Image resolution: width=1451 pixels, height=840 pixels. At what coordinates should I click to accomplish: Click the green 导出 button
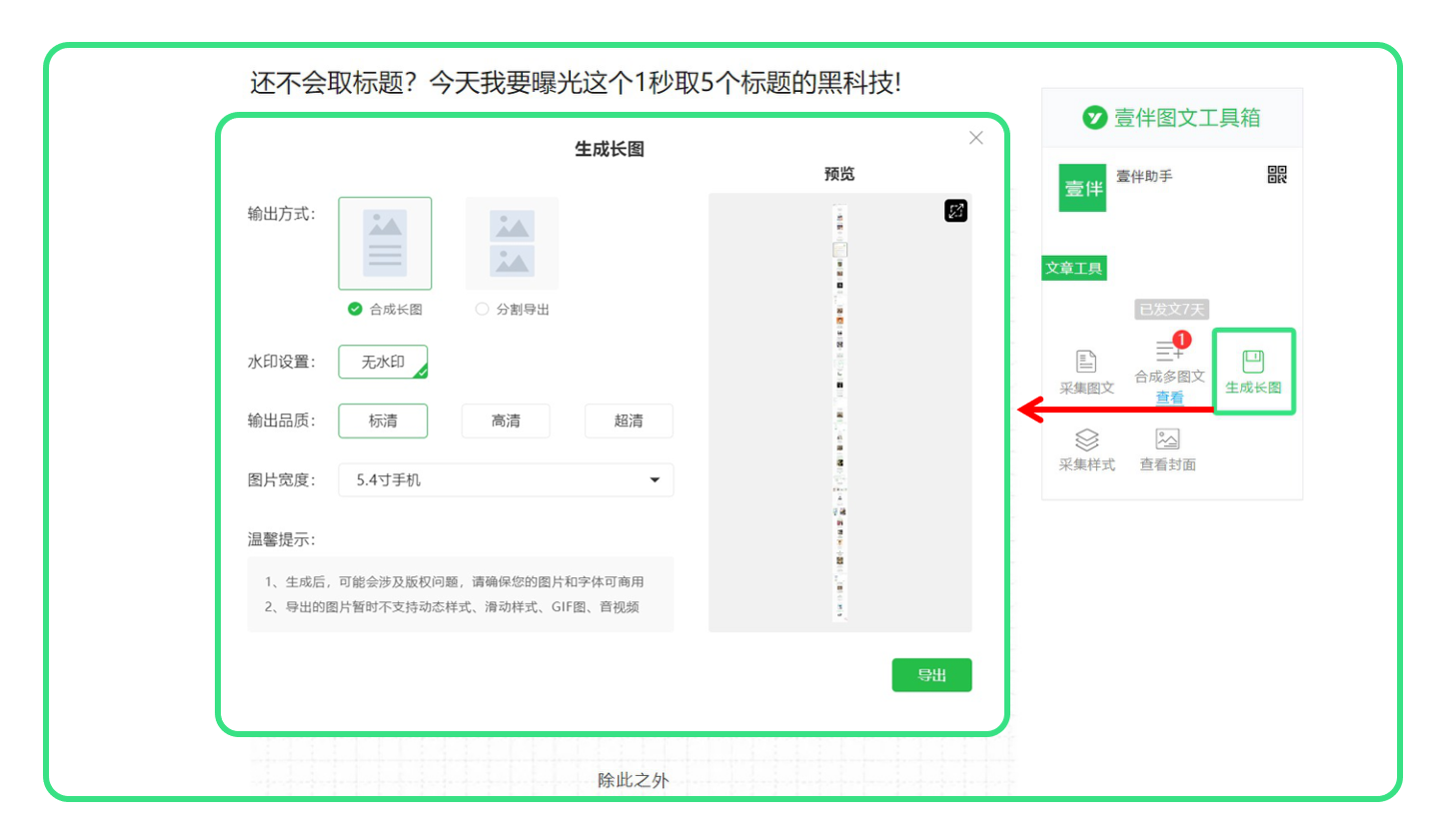pyautogui.click(x=931, y=675)
